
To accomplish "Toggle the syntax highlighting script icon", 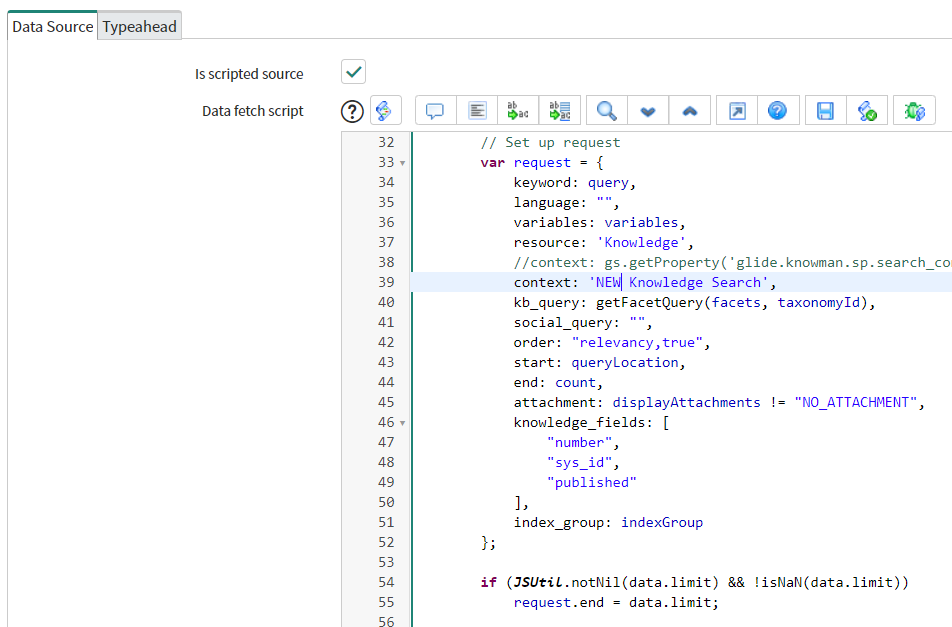I will (386, 110).
